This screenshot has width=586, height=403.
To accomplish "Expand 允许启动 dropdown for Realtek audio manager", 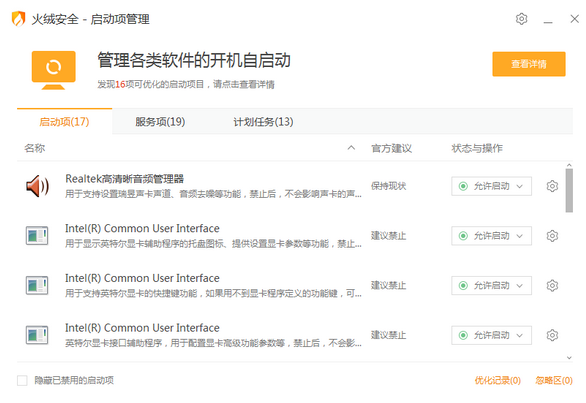I will point(491,186).
